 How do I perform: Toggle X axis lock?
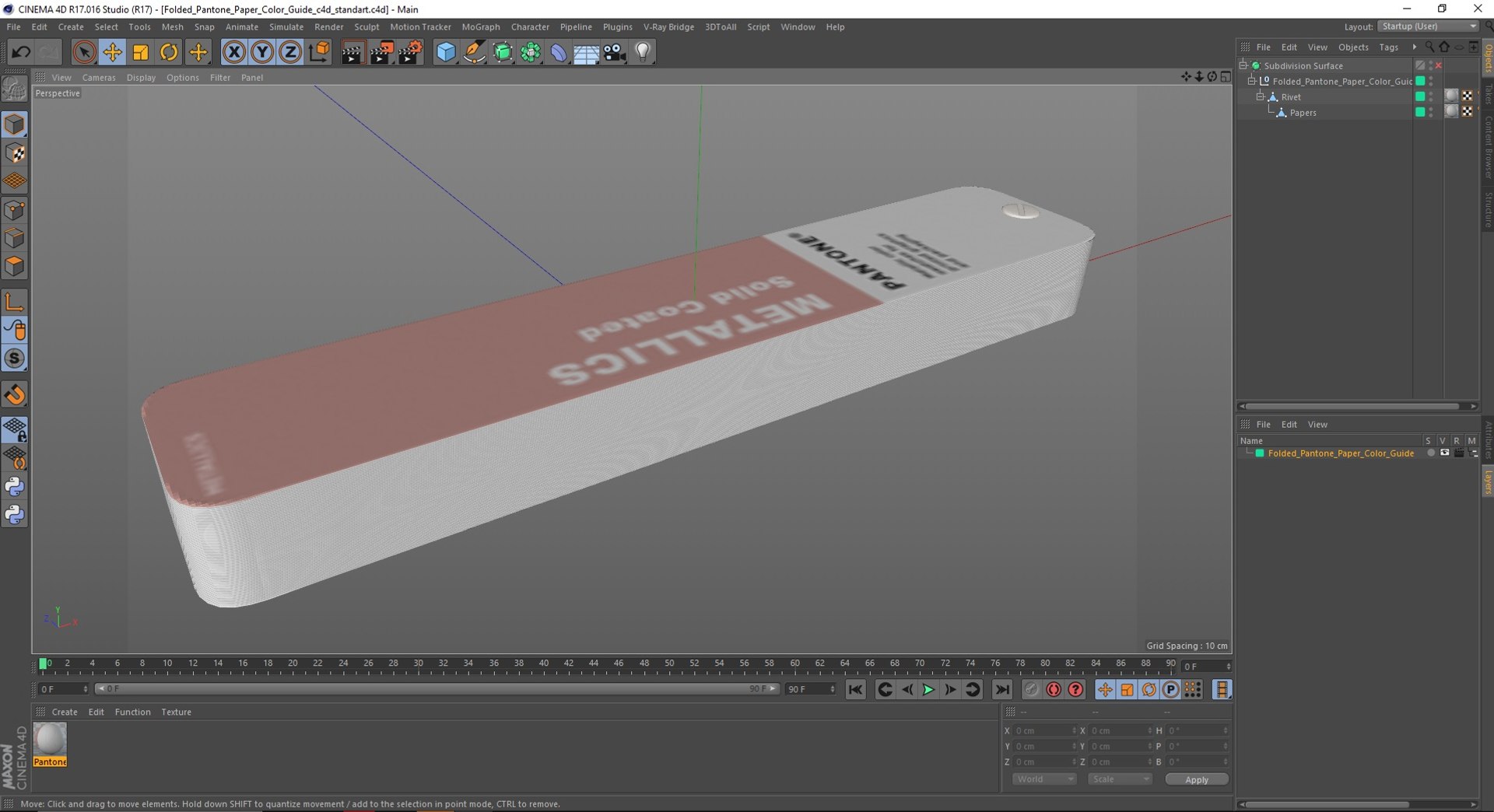point(233,52)
